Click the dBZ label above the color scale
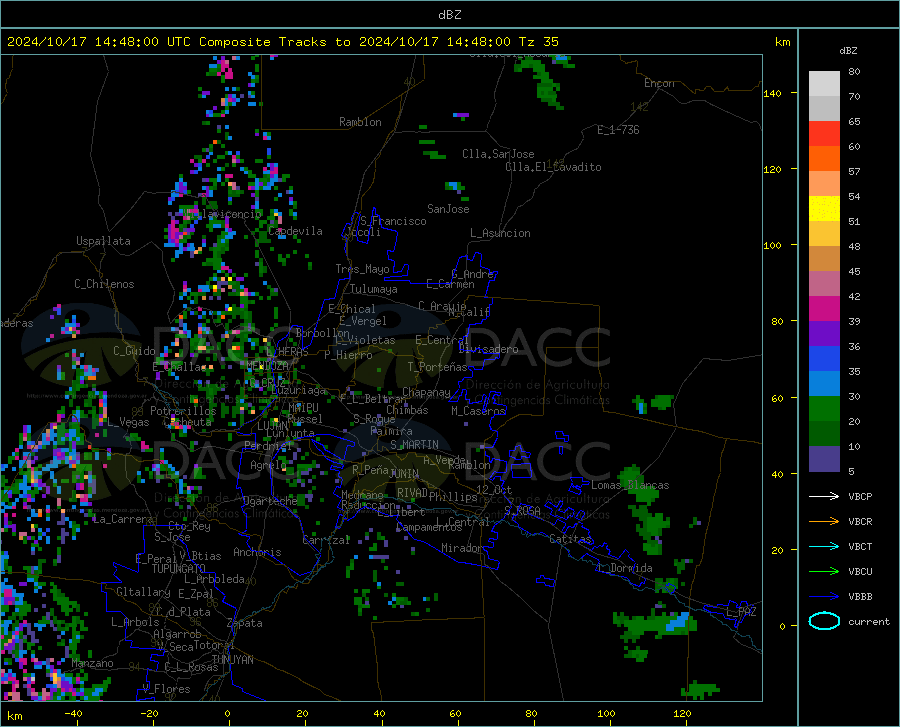The width and height of the screenshot is (900, 727). [x=848, y=50]
